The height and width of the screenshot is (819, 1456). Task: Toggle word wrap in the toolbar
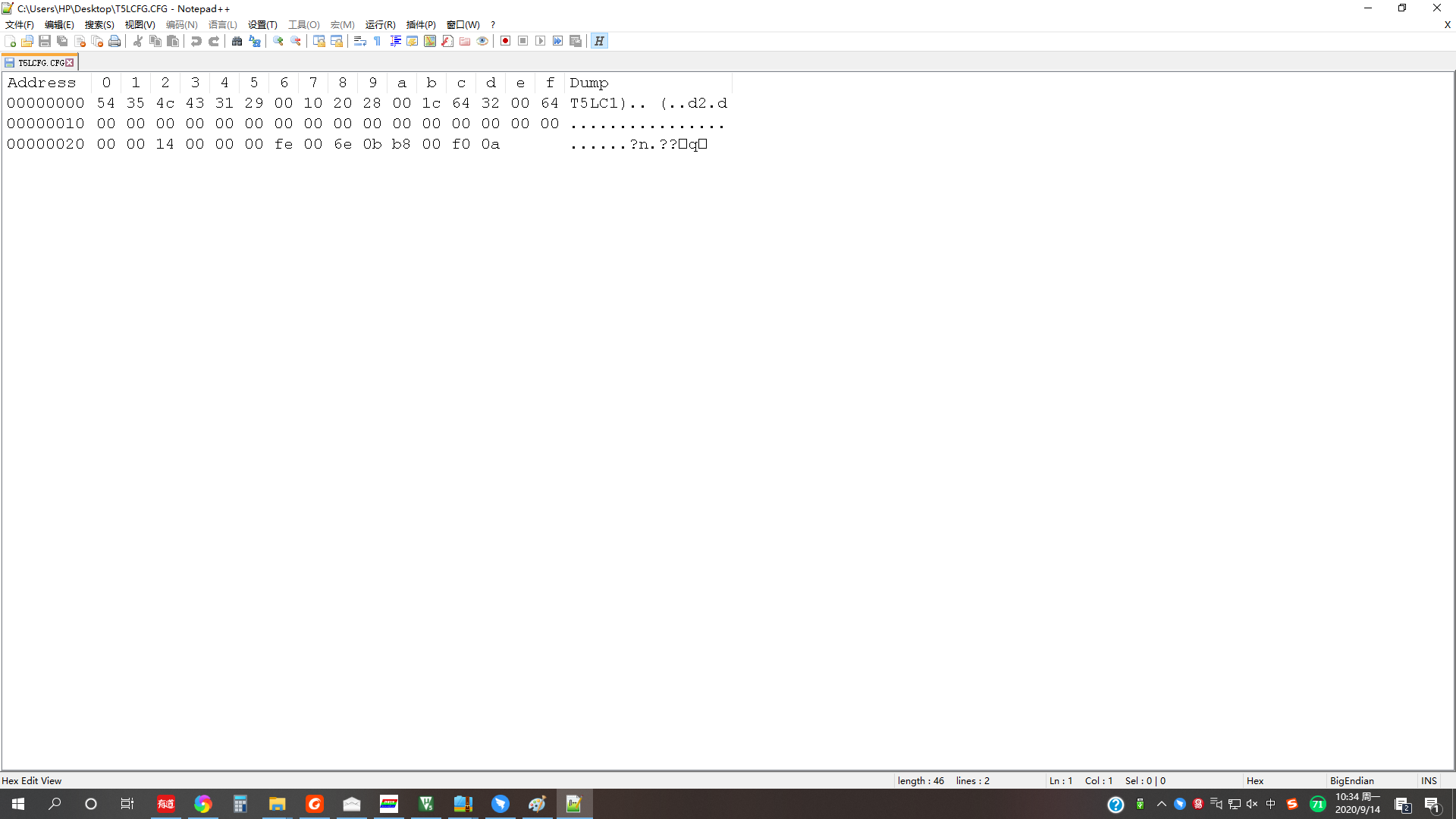[359, 41]
